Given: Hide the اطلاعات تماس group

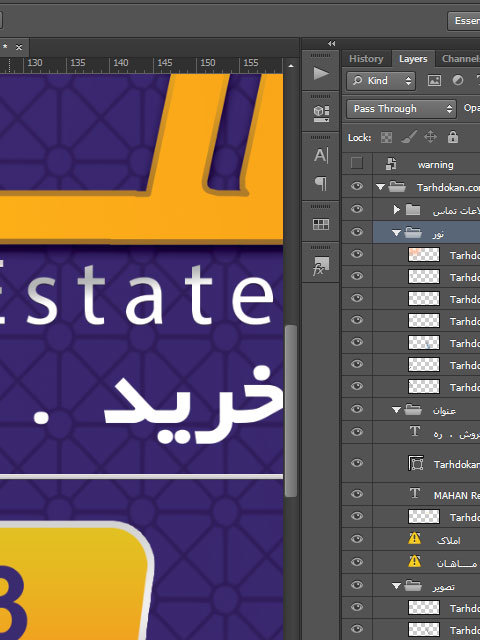Looking at the screenshot, I should [357, 209].
